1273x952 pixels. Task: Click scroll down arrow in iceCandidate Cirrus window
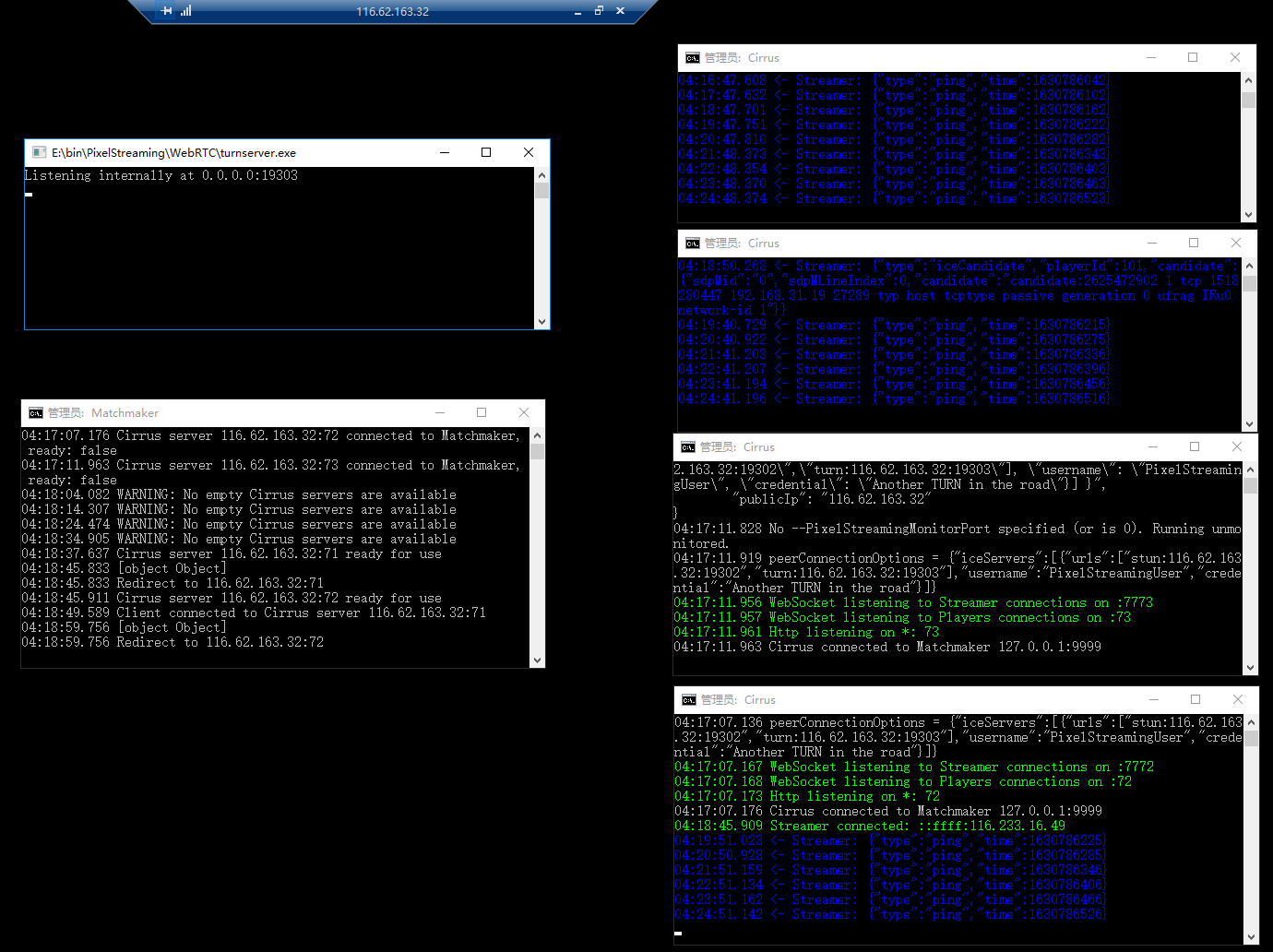tap(1249, 424)
